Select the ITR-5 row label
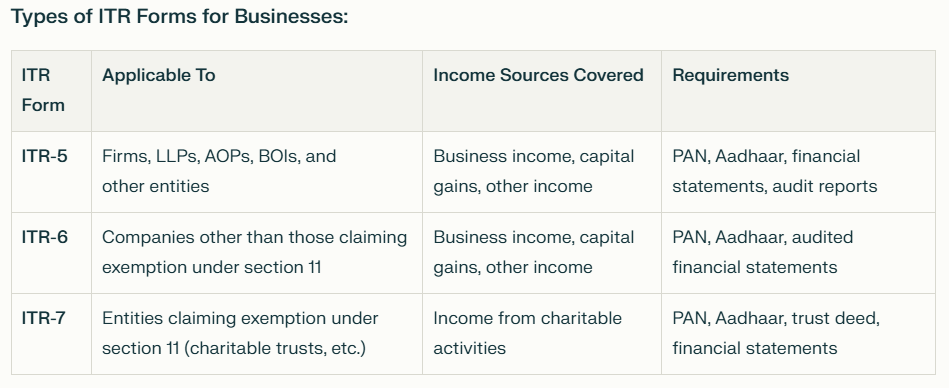 [x=45, y=156]
